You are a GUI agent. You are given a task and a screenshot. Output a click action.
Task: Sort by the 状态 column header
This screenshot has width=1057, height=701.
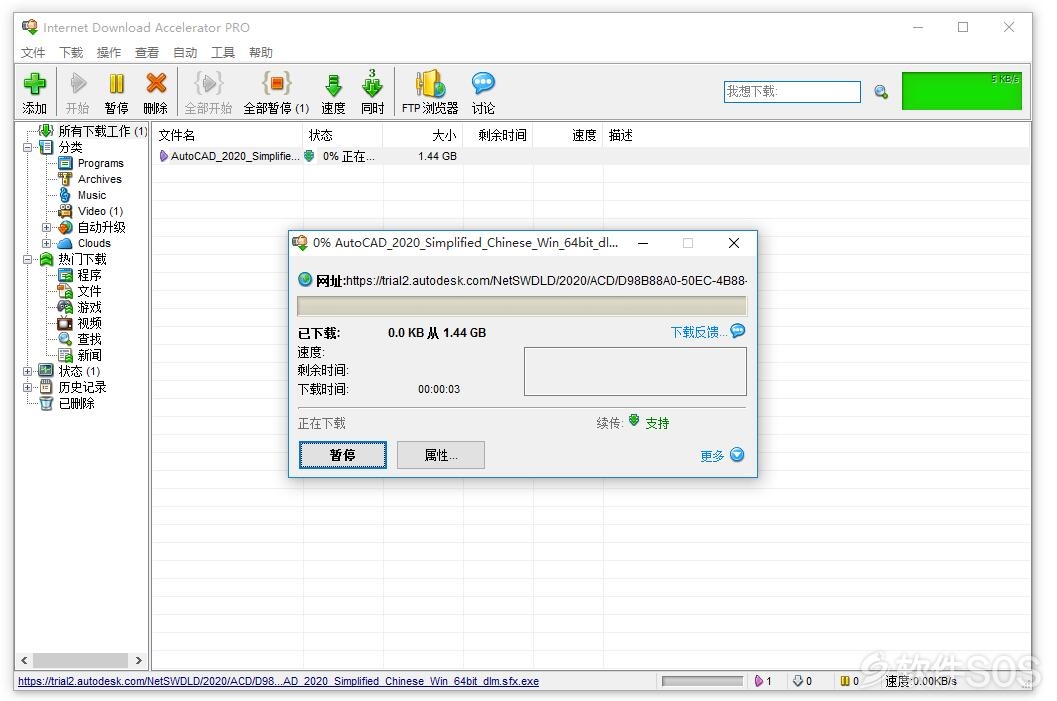tap(343, 135)
